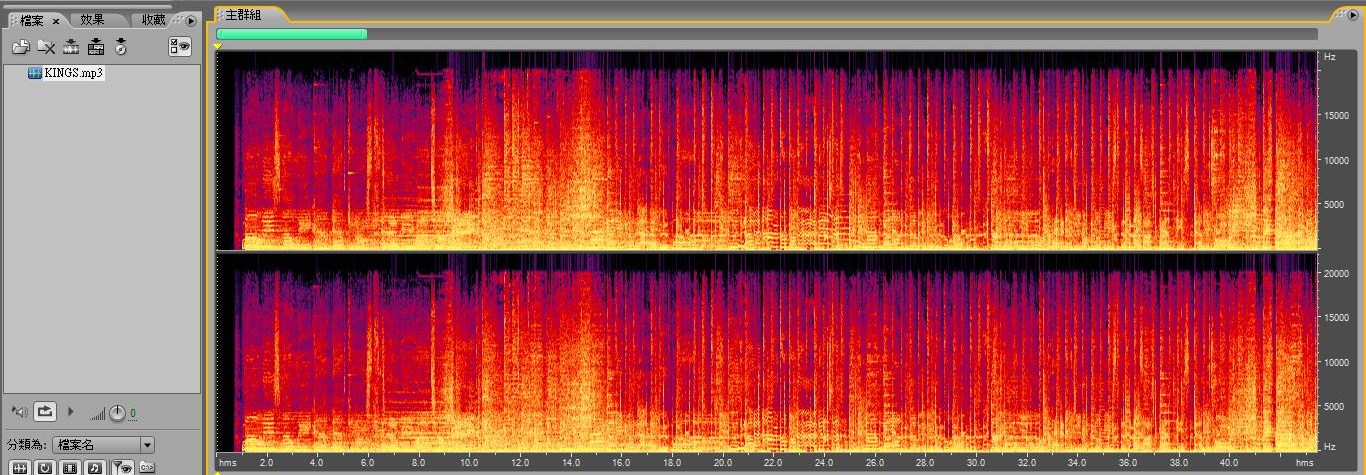Toggle show audio files filter button
This screenshot has height=475, width=1366.
[x=20, y=467]
